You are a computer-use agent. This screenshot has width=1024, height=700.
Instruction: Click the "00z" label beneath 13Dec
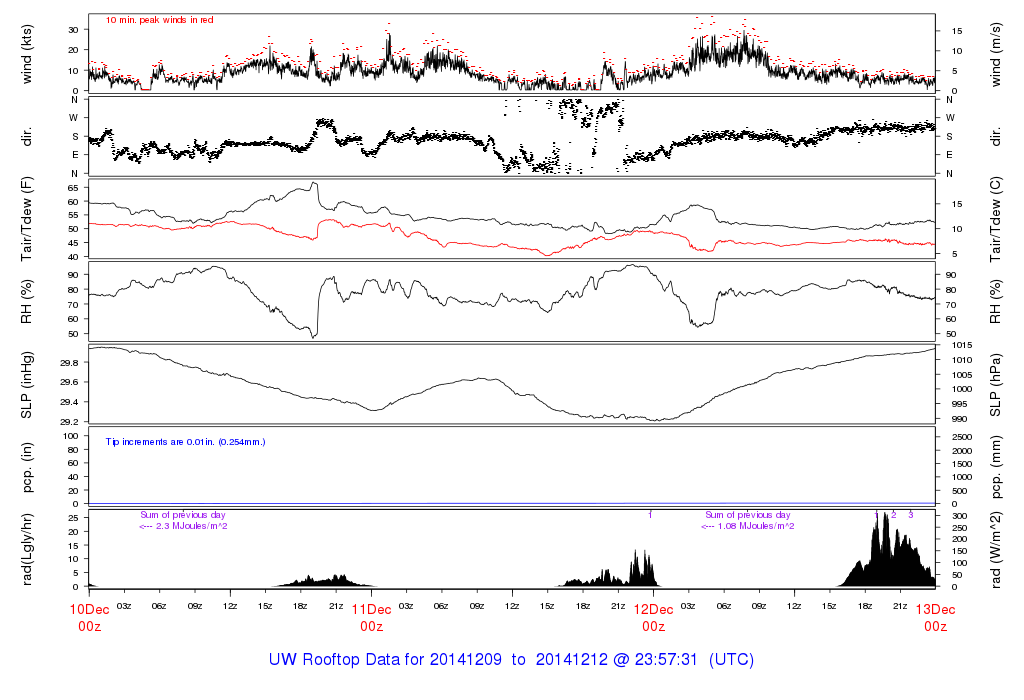(x=935, y=627)
